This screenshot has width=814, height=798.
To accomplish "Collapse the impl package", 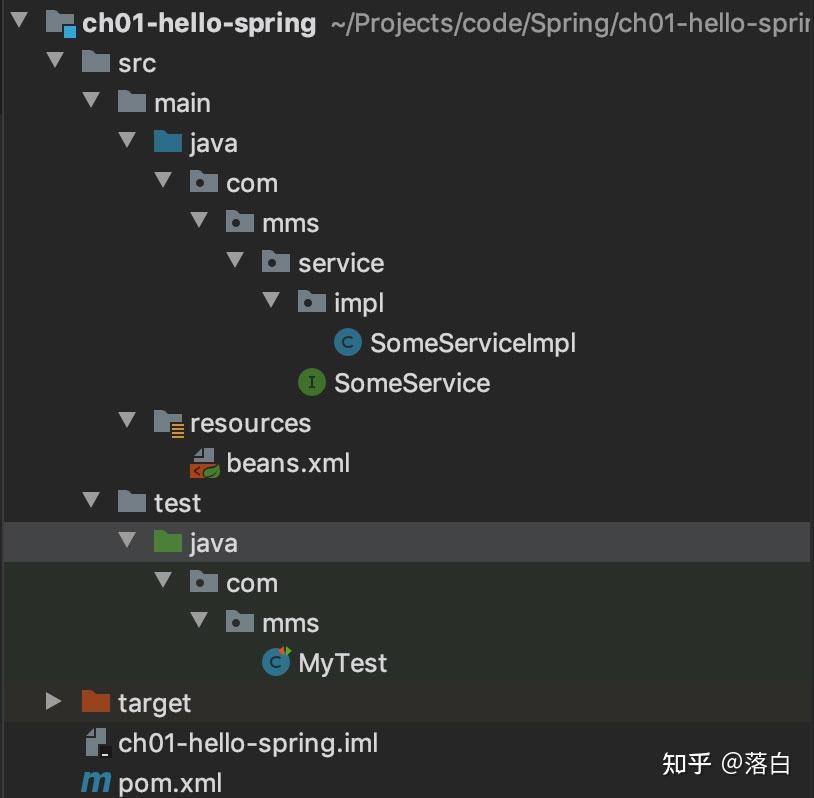I will coord(270,300).
